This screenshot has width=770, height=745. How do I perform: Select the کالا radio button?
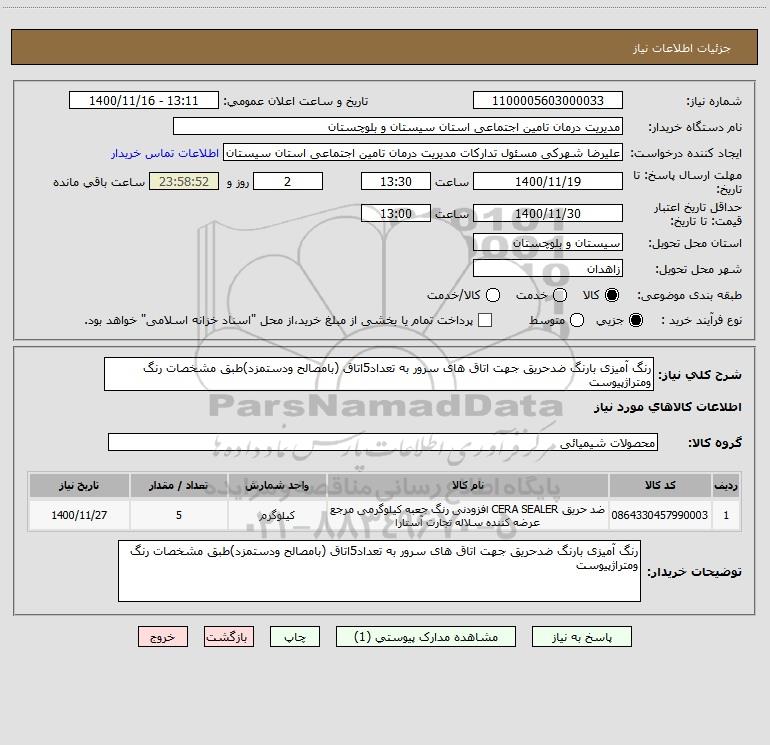click(x=612, y=295)
